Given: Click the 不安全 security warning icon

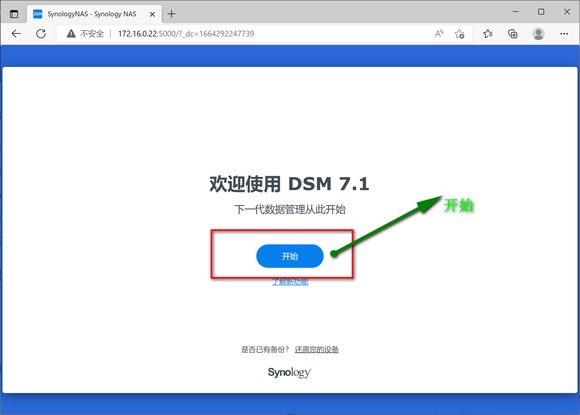Looking at the screenshot, I should [71, 34].
